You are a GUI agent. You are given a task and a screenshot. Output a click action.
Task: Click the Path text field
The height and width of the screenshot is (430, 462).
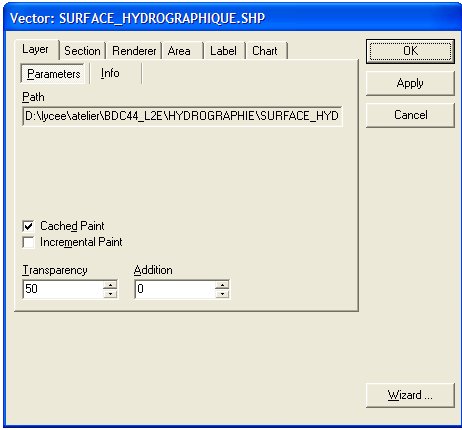click(x=182, y=116)
